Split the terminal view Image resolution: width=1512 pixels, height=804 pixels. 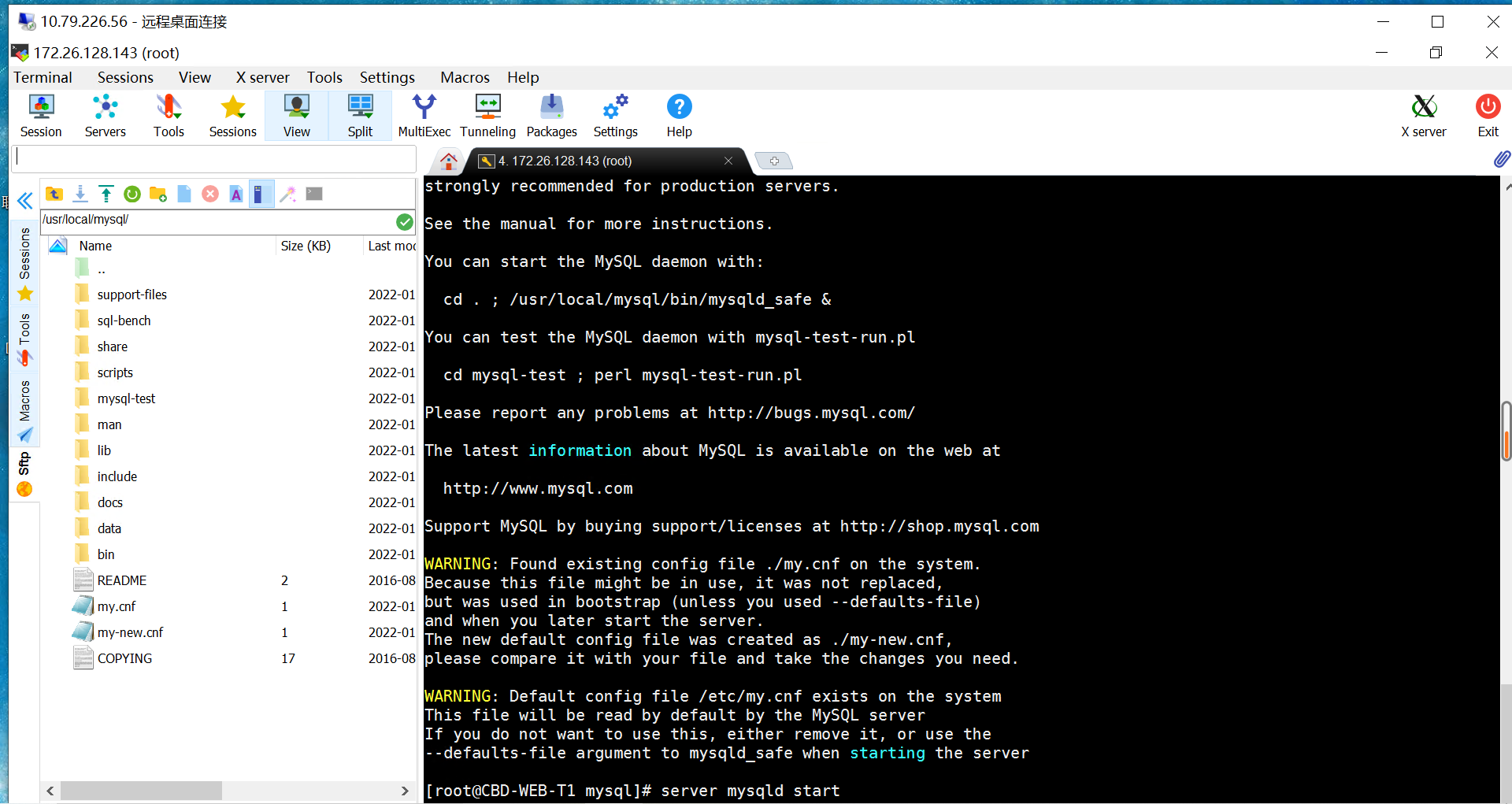point(360,115)
